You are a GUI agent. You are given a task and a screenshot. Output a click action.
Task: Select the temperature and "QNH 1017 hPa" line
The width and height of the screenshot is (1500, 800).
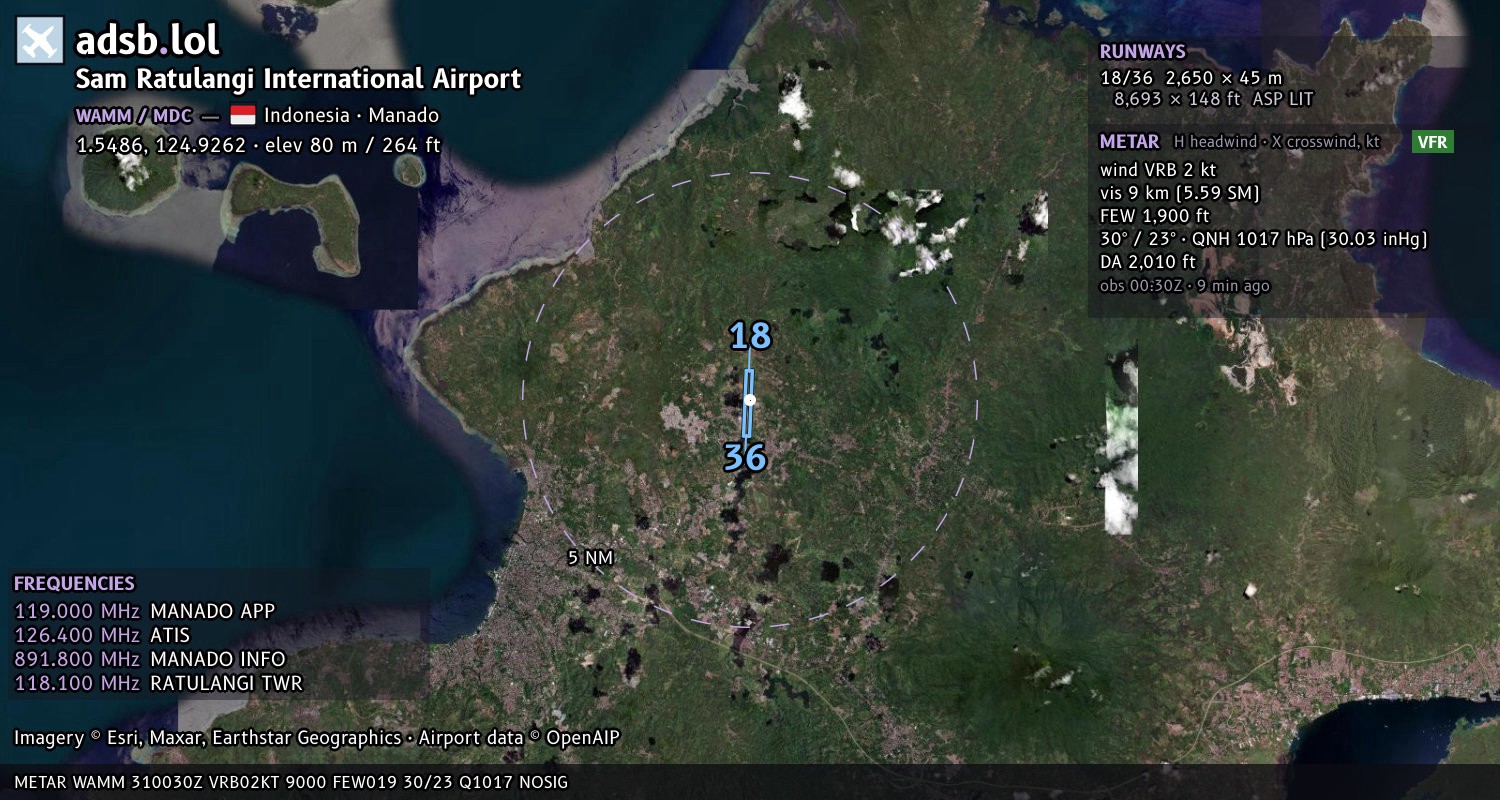(1263, 239)
